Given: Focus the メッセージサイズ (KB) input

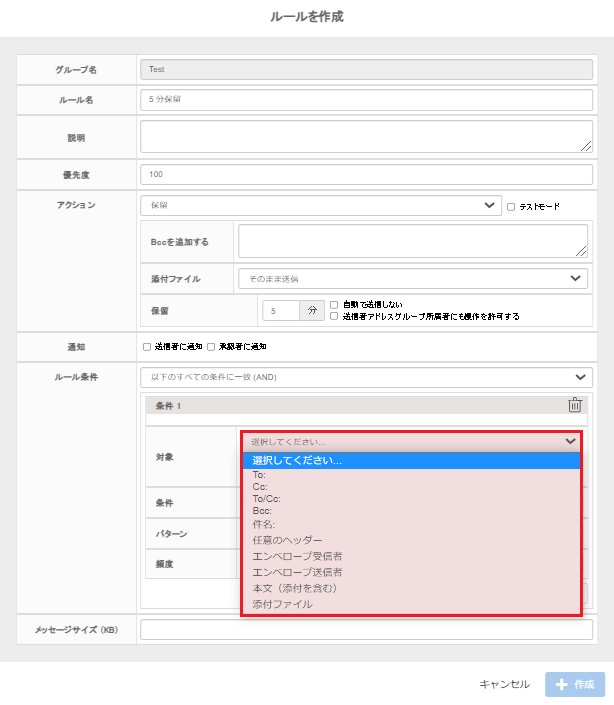Looking at the screenshot, I should click(366, 629).
